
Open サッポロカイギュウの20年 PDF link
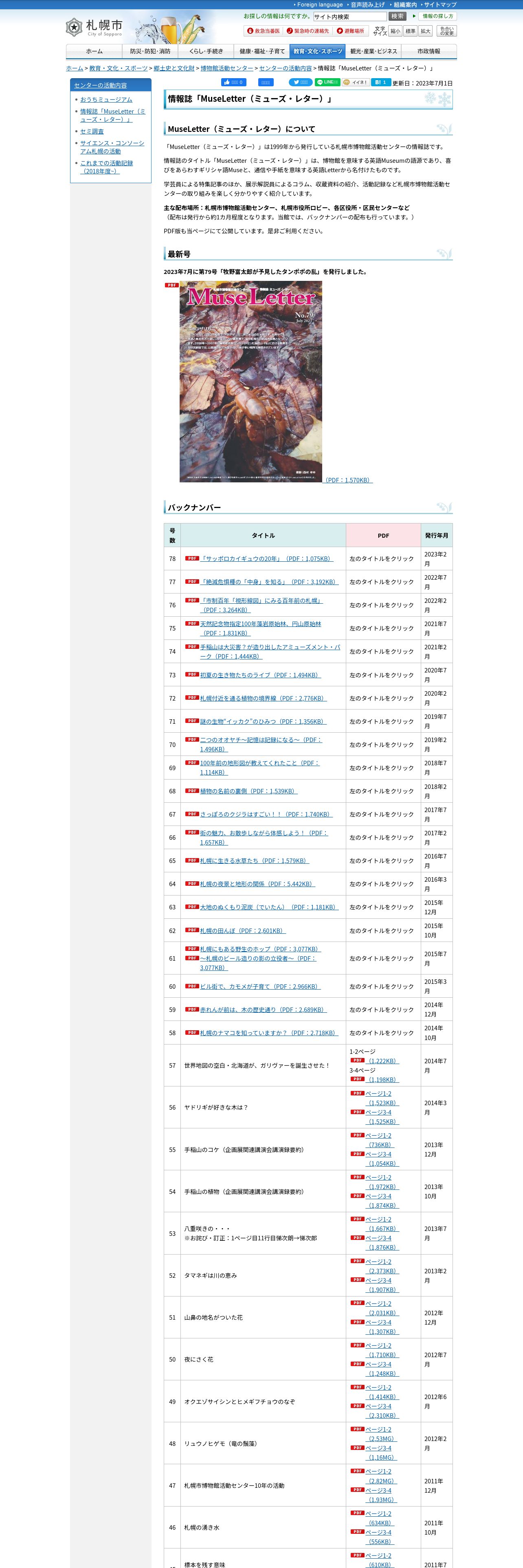(267, 558)
